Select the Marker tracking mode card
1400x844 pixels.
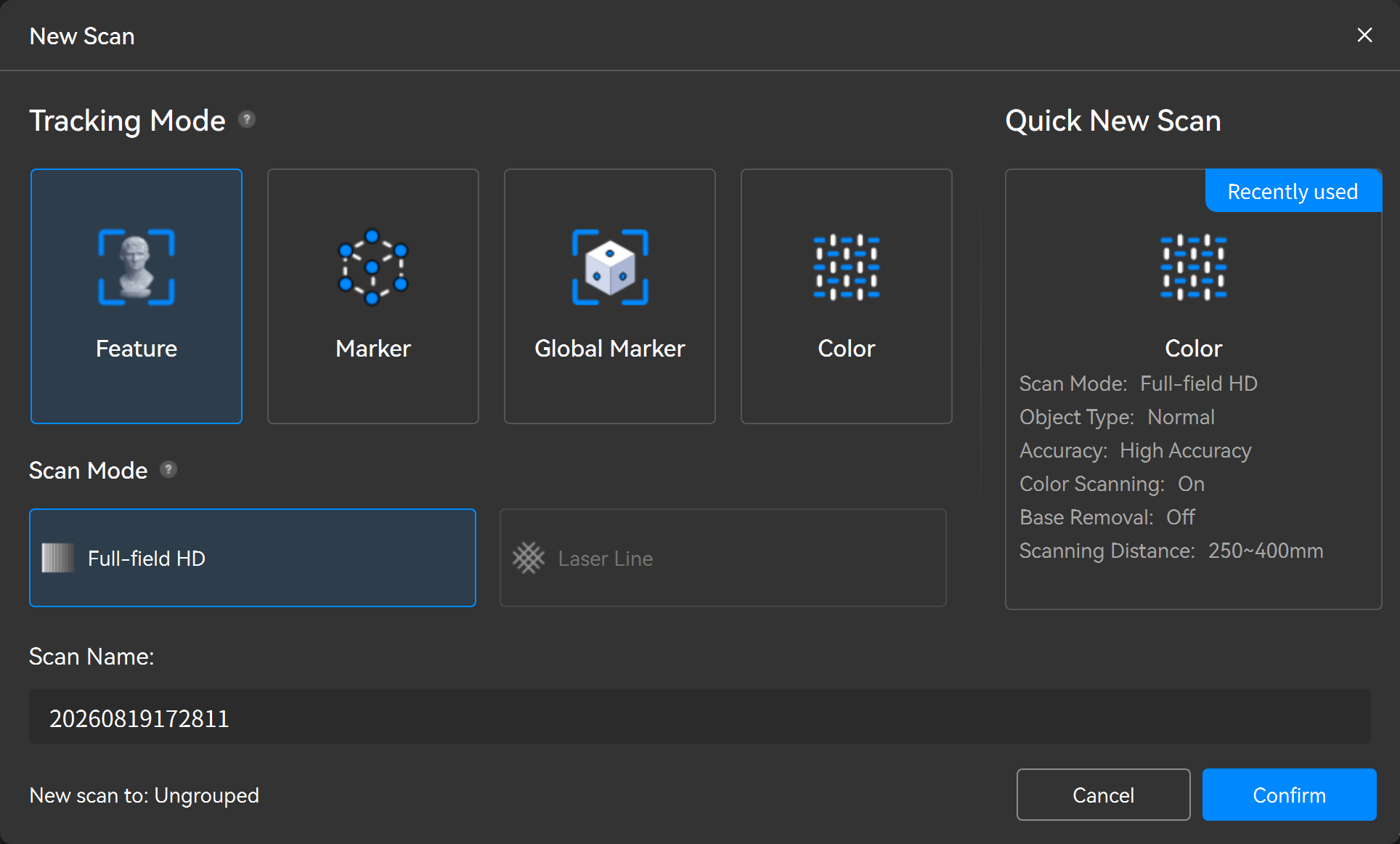[373, 296]
